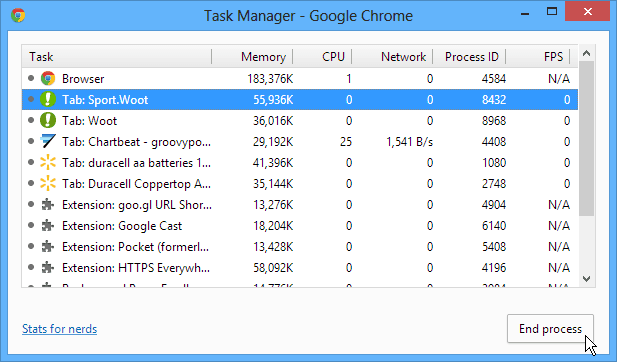
Task: Click the 35,144K memory value
Action: point(273,184)
